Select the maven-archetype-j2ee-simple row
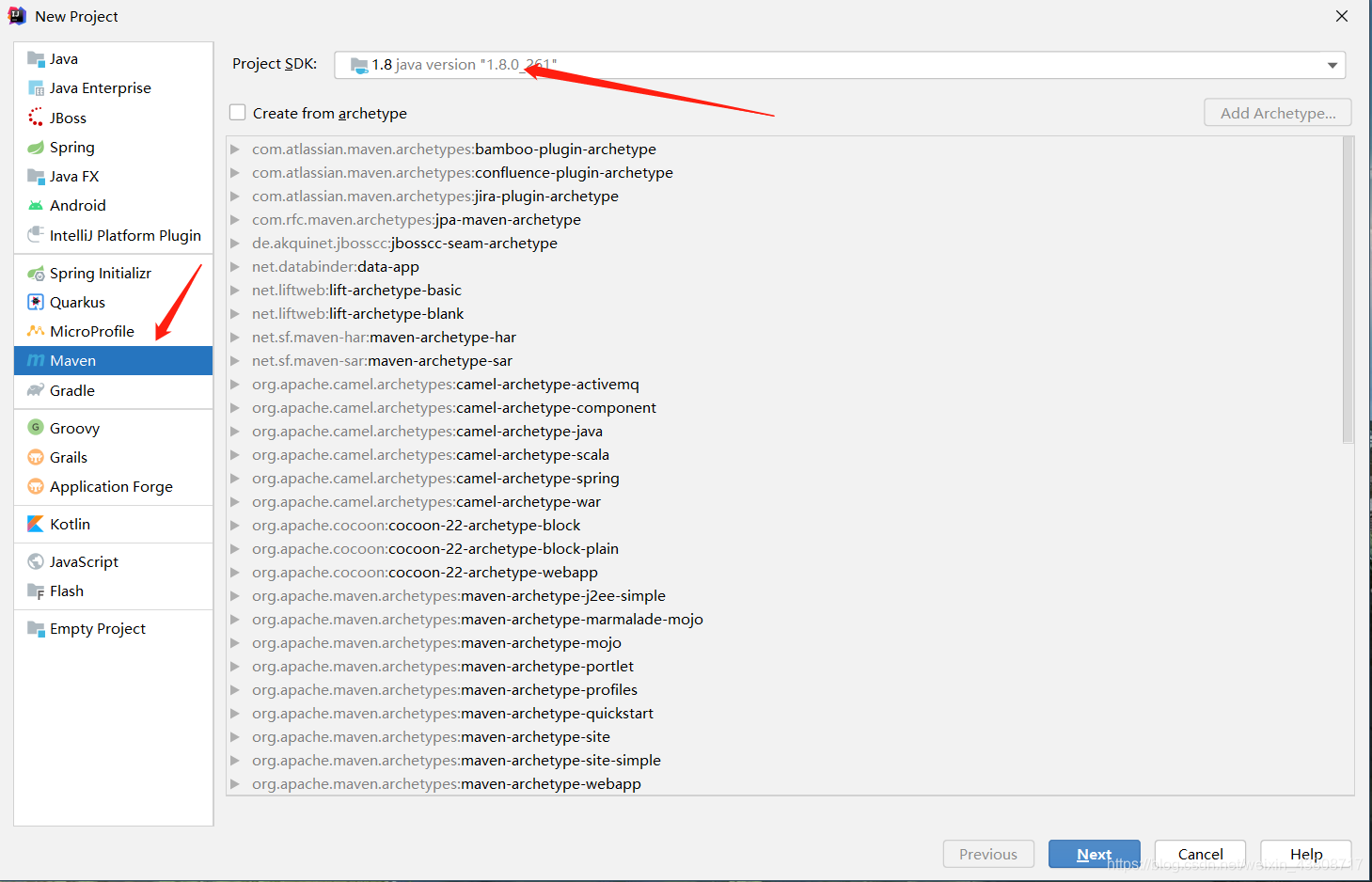Viewport: 1372px width, 882px height. pyautogui.click(x=784, y=596)
